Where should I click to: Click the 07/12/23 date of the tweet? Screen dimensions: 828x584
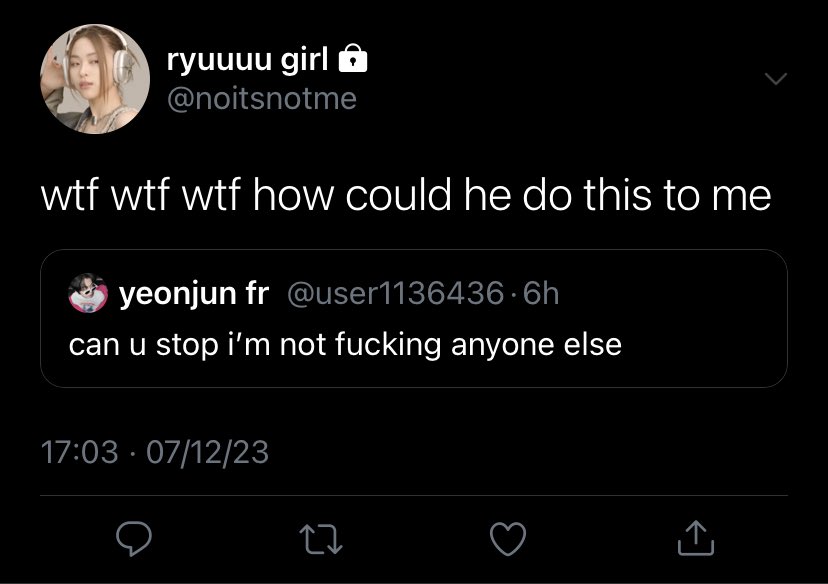208,453
